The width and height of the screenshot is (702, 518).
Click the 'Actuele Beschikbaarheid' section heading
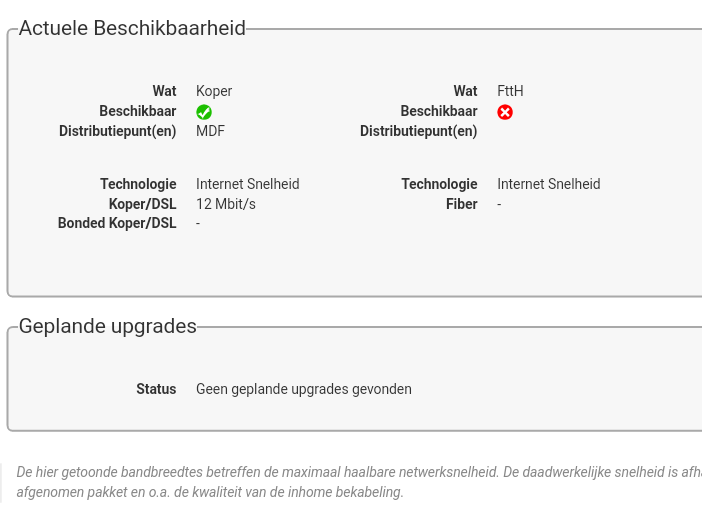132,29
